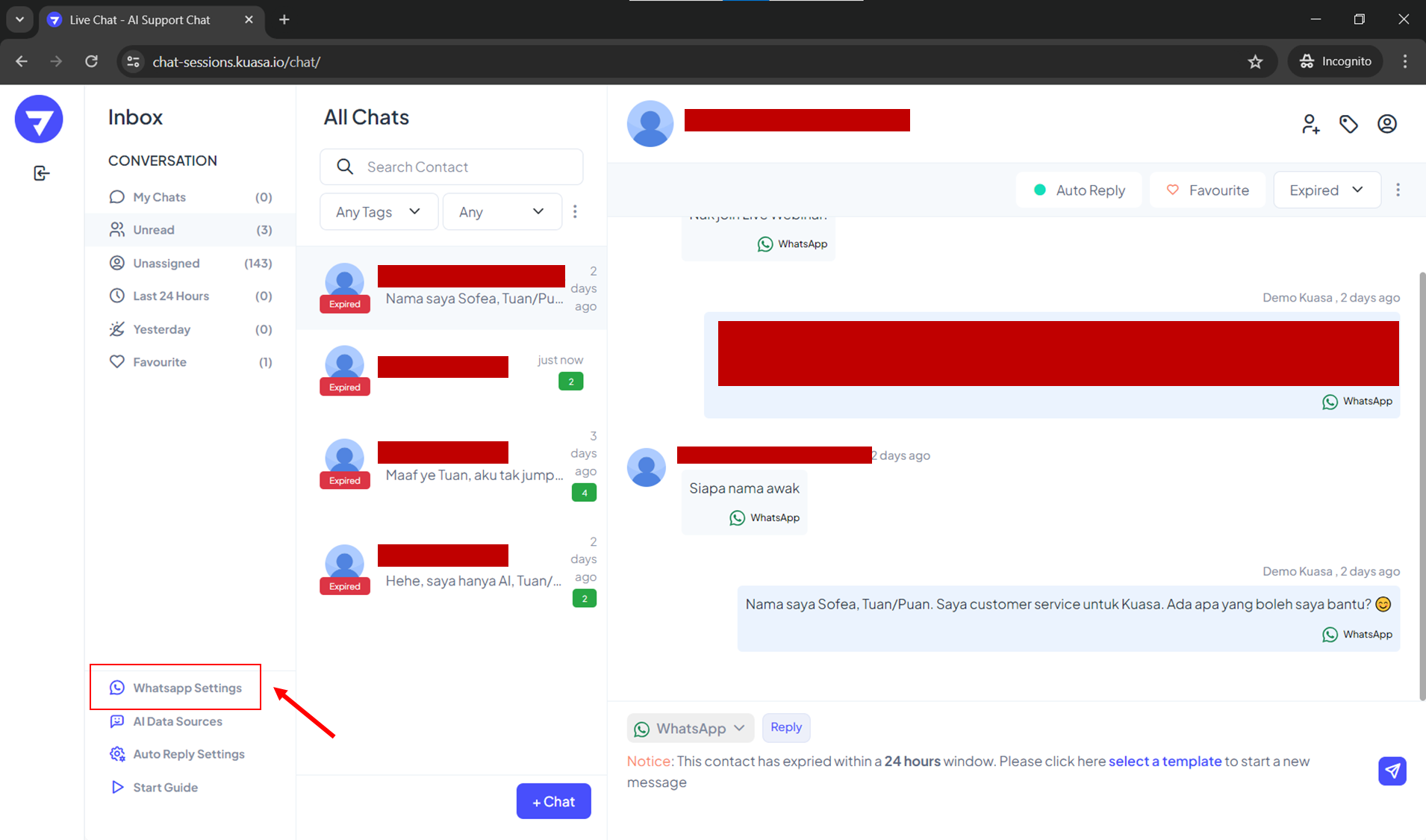Open the profile icon in chat header
This screenshot has height=840, width=1426.
point(1386,124)
